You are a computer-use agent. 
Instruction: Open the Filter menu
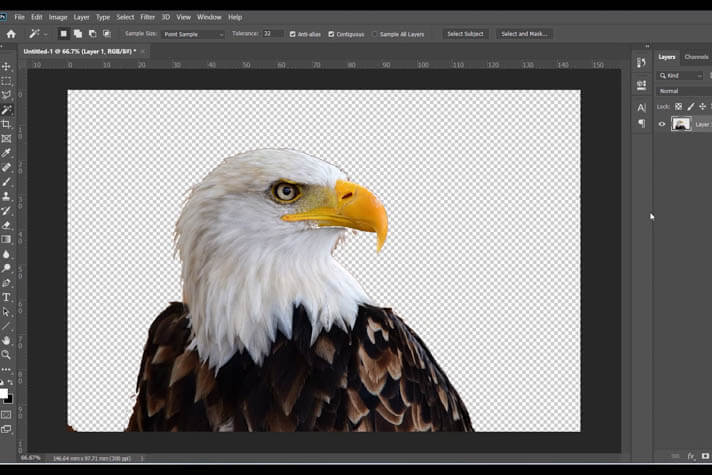click(x=147, y=17)
